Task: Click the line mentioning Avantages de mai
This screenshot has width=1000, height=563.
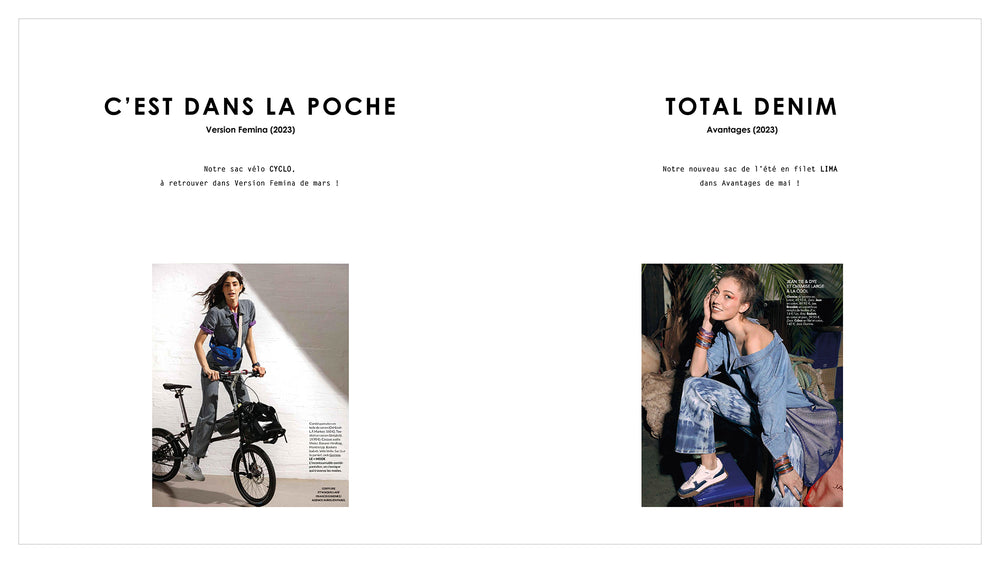Action: tap(749, 183)
